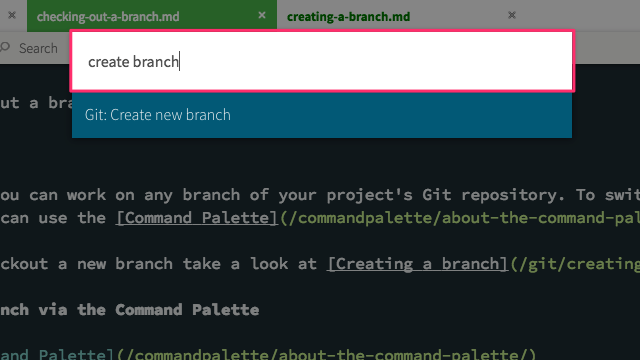This screenshot has height=360, width=640.
Task: Close the creating-a-branch.md tab
Action: tap(512, 15)
